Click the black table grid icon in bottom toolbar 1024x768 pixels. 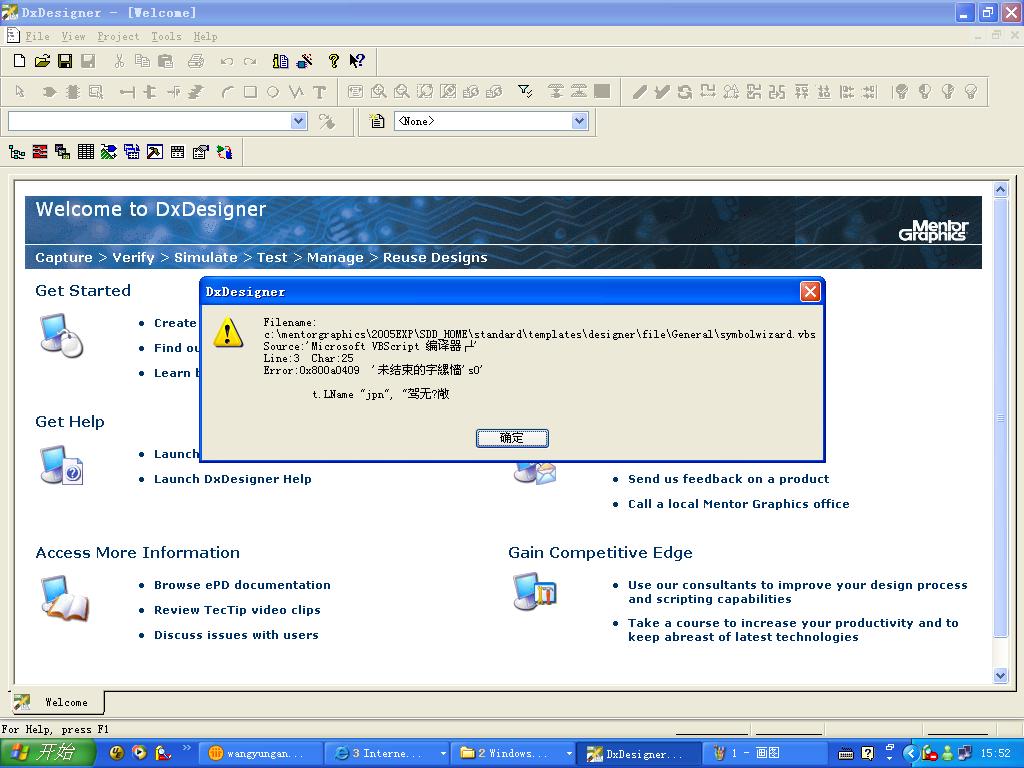[86, 152]
